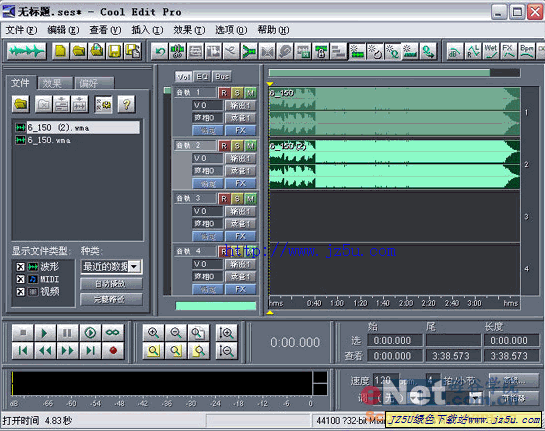The image size is (545, 431).
Task: Open track 1 record device button
Action: [x=241, y=118]
